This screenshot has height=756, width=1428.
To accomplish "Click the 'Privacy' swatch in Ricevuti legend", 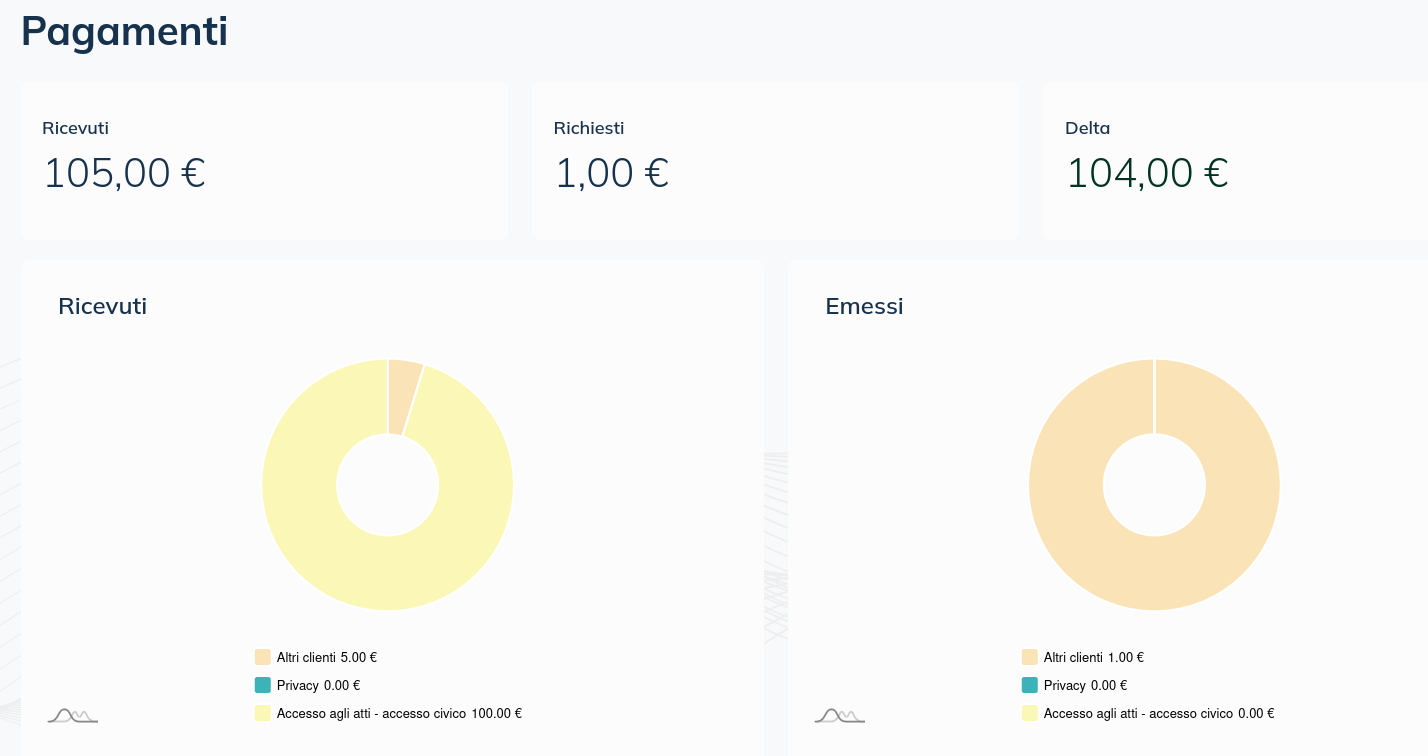I will pyautogui.click(x=263, y=685).
